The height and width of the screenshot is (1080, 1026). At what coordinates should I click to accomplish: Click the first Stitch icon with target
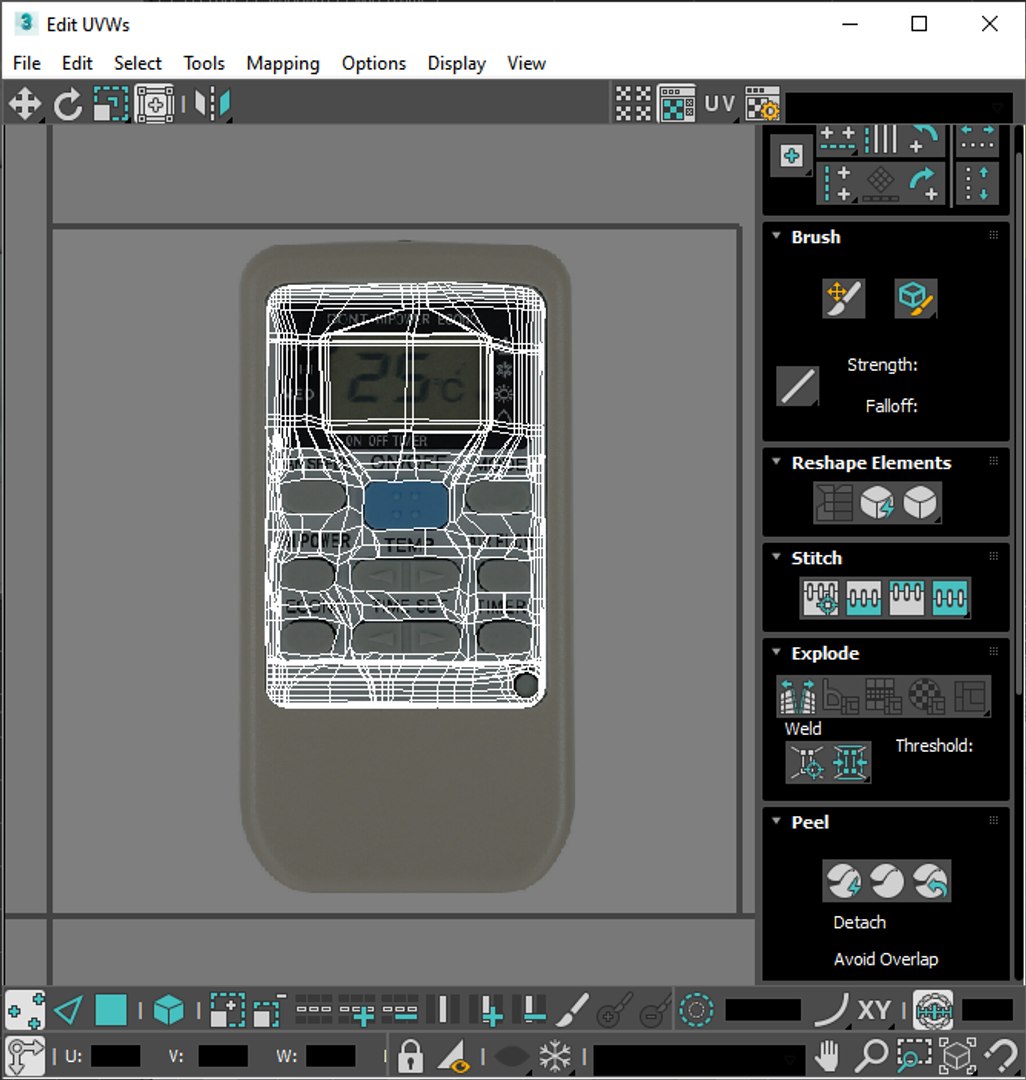click(x=821, y=596)
